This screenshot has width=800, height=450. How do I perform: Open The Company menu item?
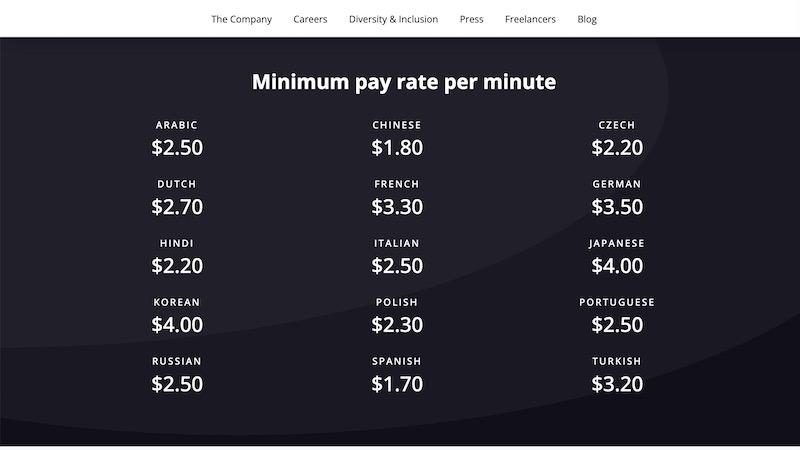[x=241, y=19]
